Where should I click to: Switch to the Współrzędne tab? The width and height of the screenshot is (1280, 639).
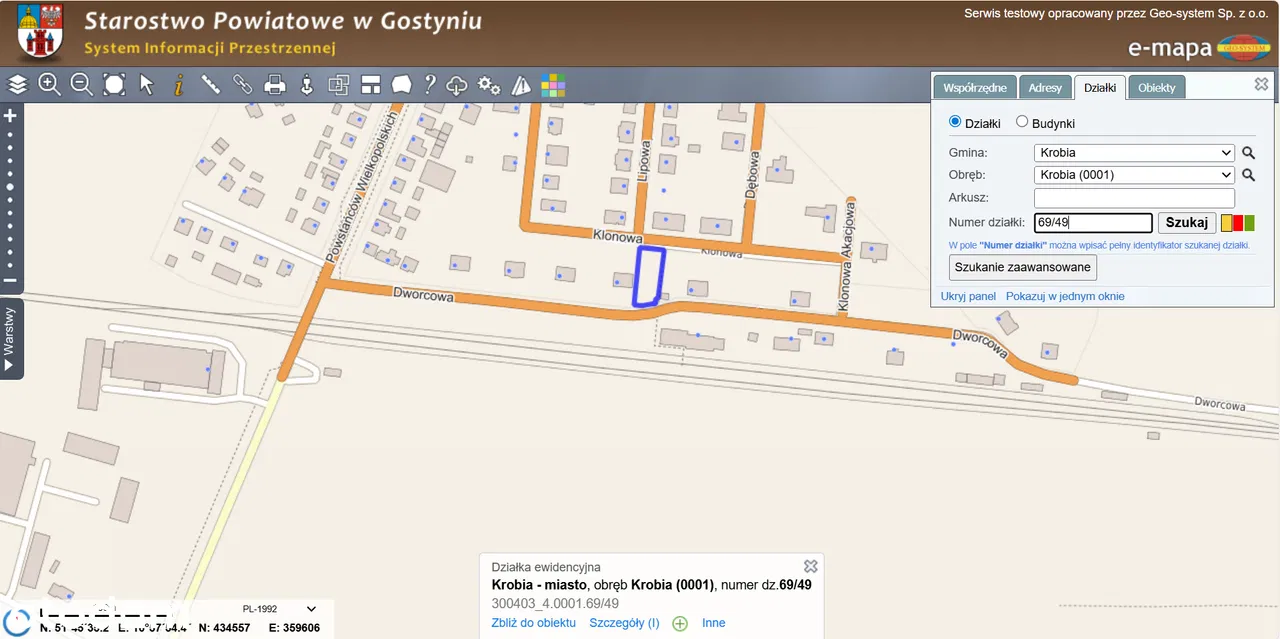tap(975, 88)
